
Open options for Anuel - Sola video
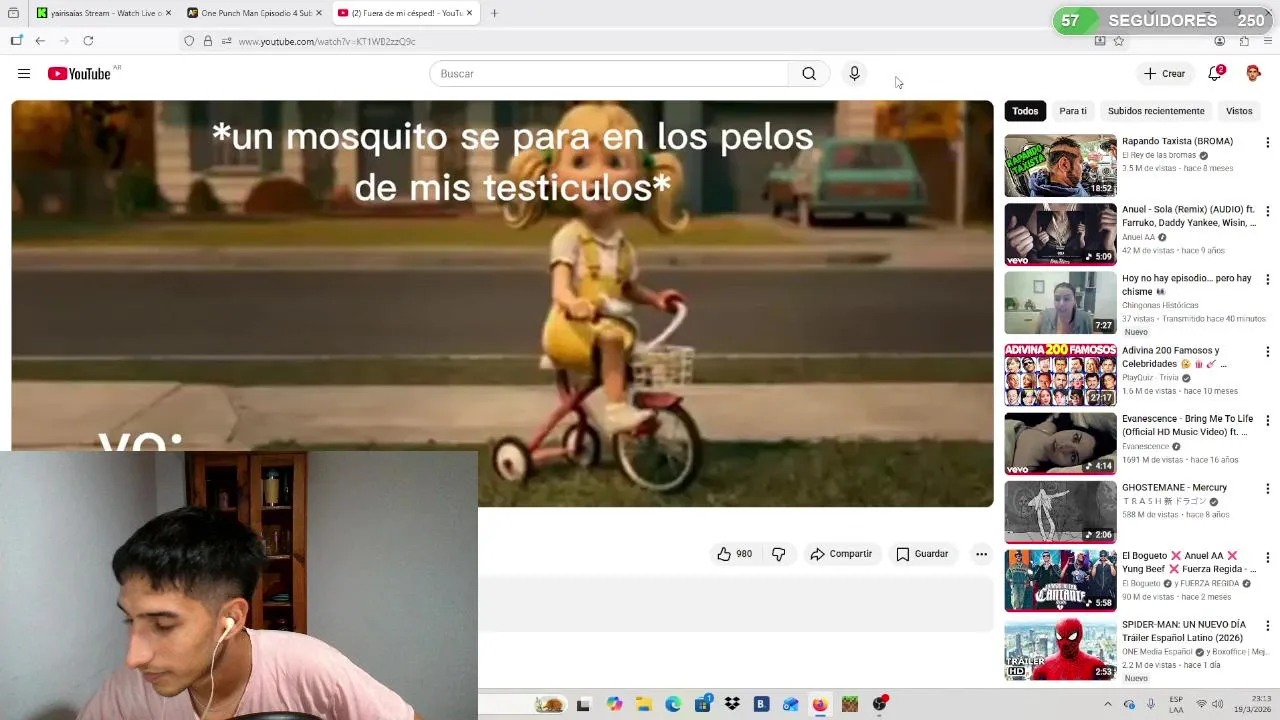point(1267,212)
